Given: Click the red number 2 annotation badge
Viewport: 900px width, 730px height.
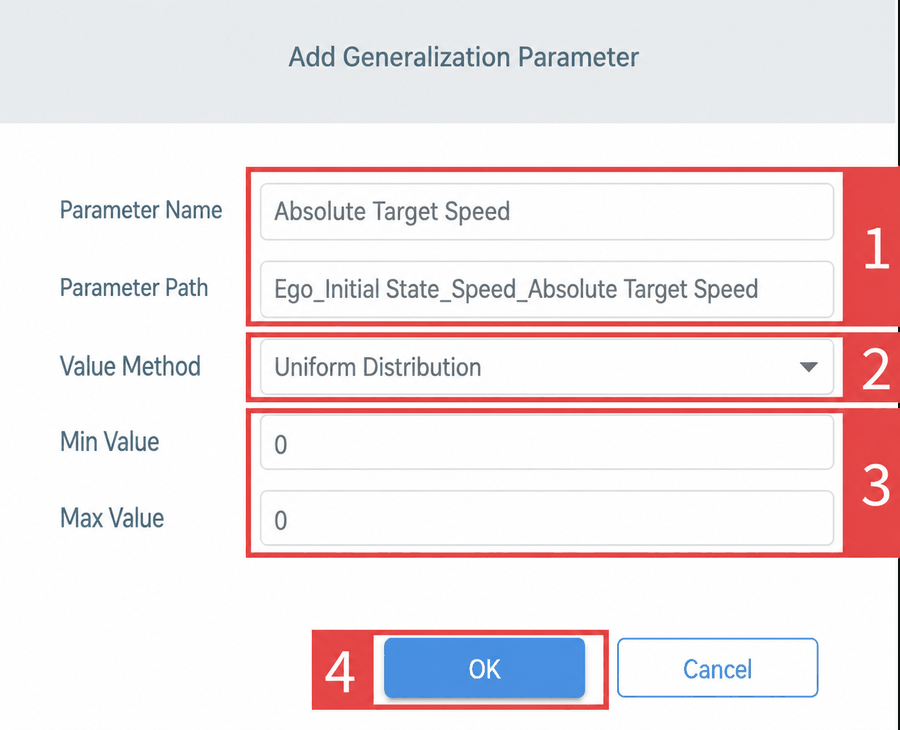Looking at the screenshot, I should tap(873, 367).
